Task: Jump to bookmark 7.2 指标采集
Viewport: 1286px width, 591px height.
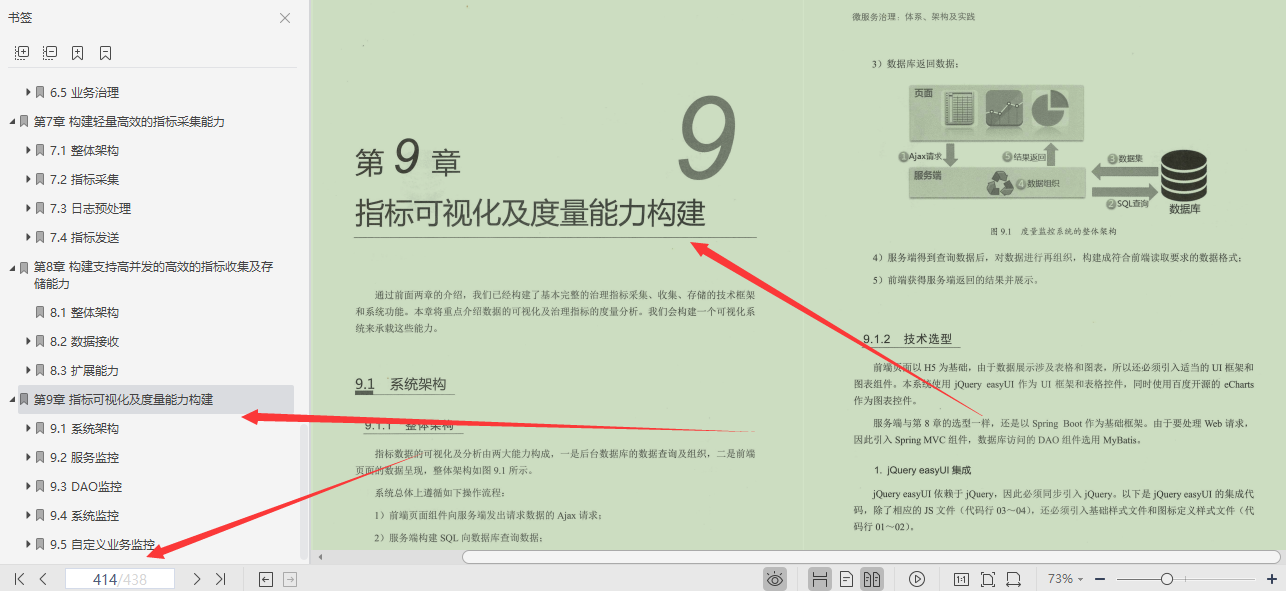Action: pyautogui.click(x=84, y=179)
